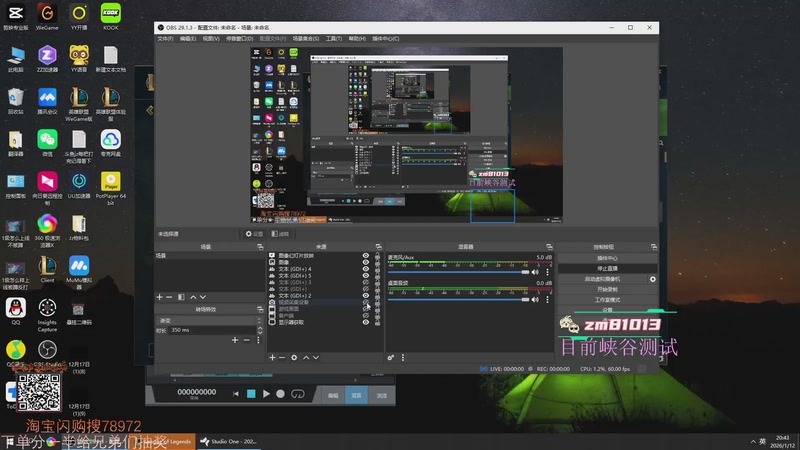
Task: Open 帮助(H) menu in OBS
Action: click(357, 39)
